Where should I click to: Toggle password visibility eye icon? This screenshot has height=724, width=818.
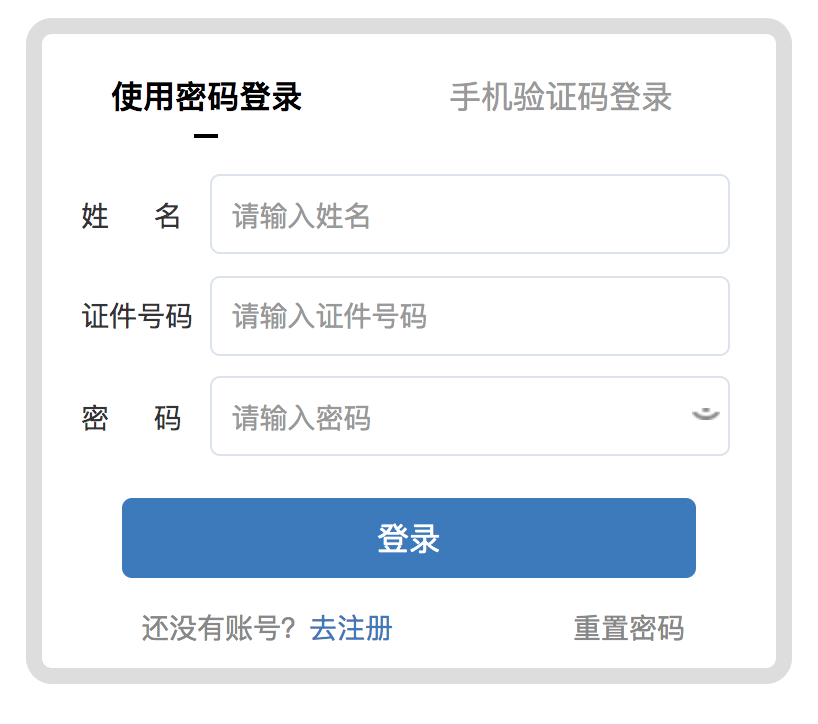click(x=706, y=415)
